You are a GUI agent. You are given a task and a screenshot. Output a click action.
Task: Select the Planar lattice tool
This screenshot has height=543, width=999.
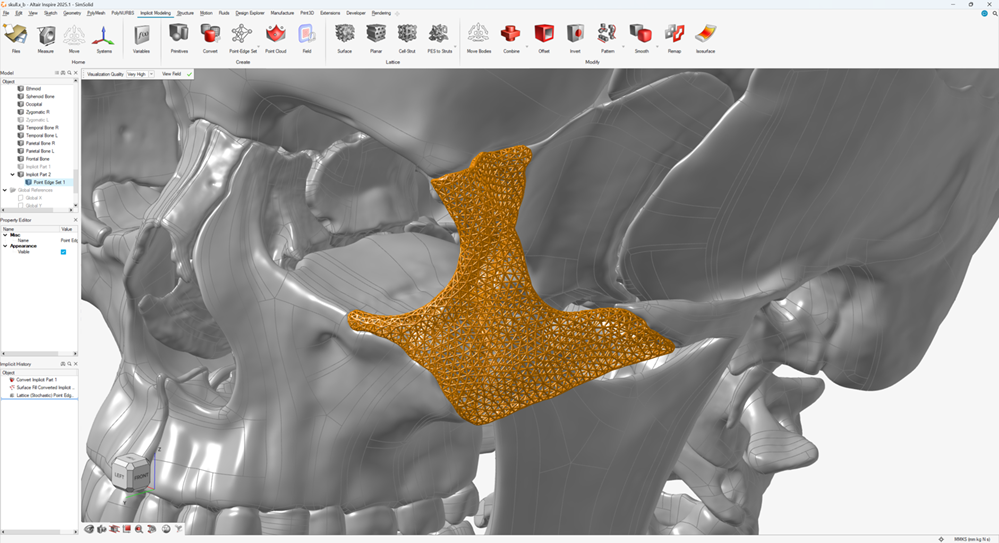pyautogui.click(x=376, y=36)
